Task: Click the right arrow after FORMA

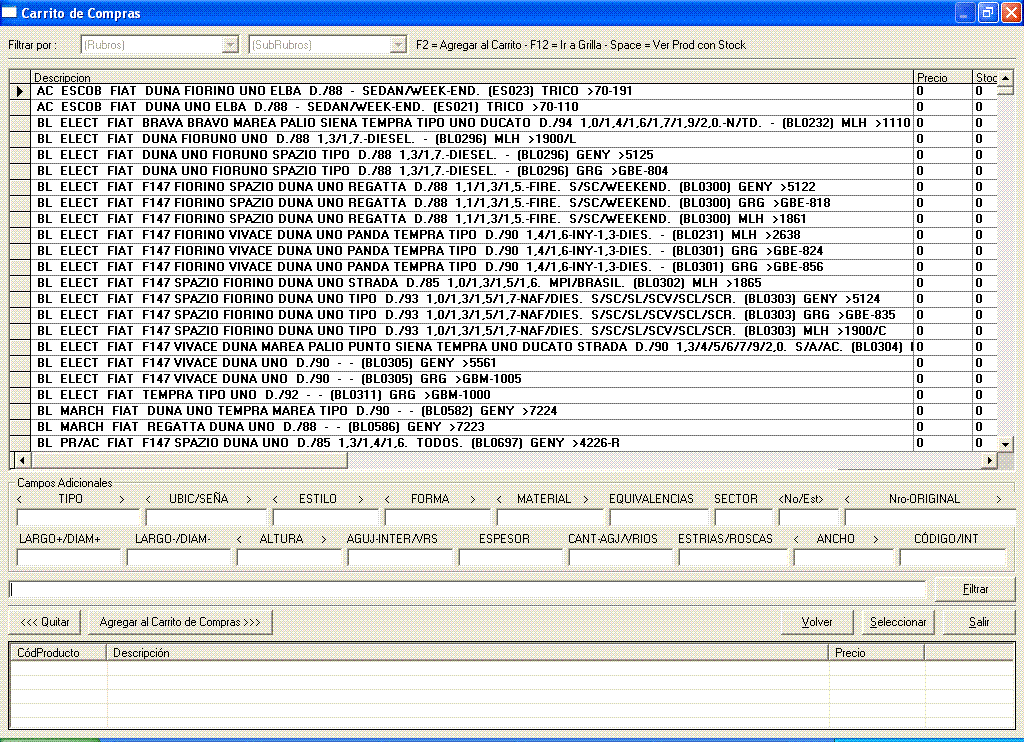Action: (x=472, y=499)
